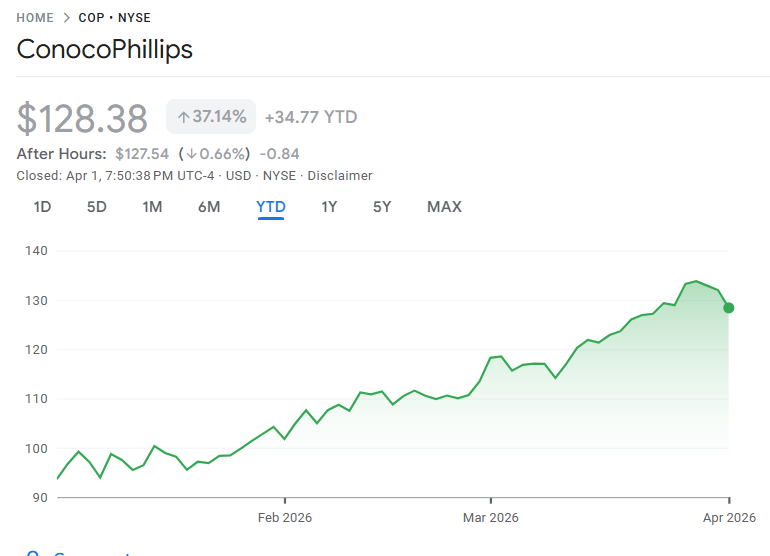Select the YTD range tab
Viewport: 770px width, 556px height.
(x=270, y=207)
